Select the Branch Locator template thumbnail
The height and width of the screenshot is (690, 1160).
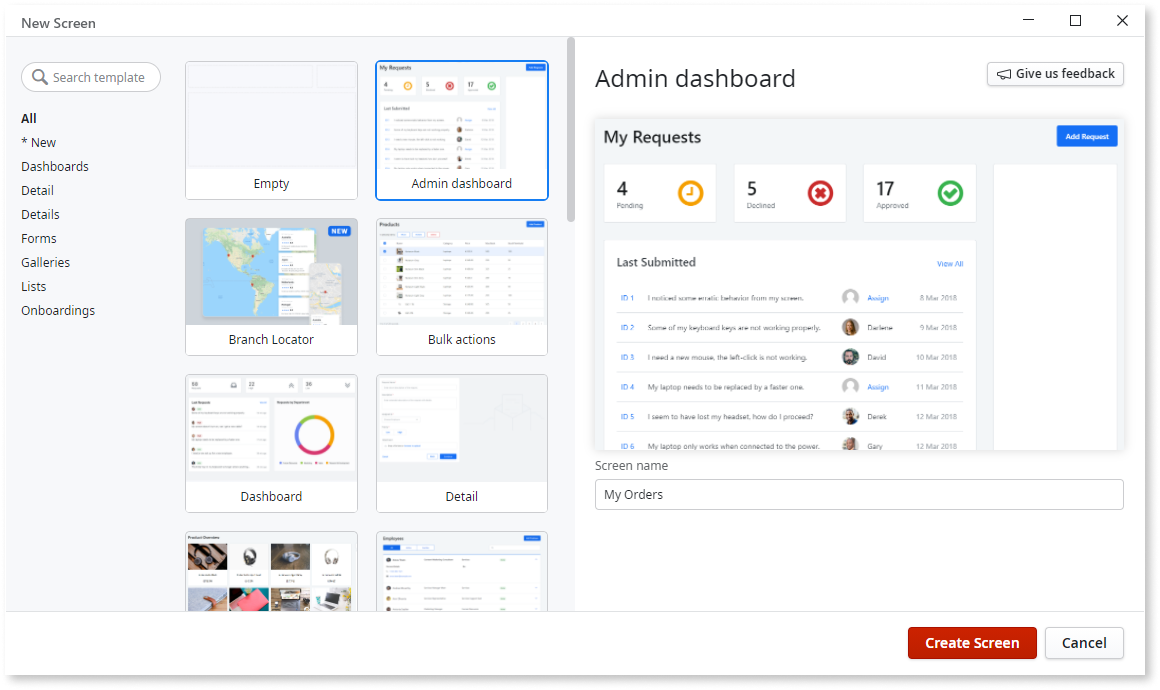pos(271,285)
